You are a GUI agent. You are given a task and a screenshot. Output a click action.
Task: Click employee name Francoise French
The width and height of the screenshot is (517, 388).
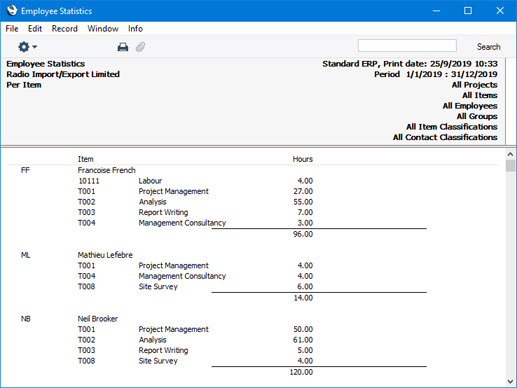(106, 170)
